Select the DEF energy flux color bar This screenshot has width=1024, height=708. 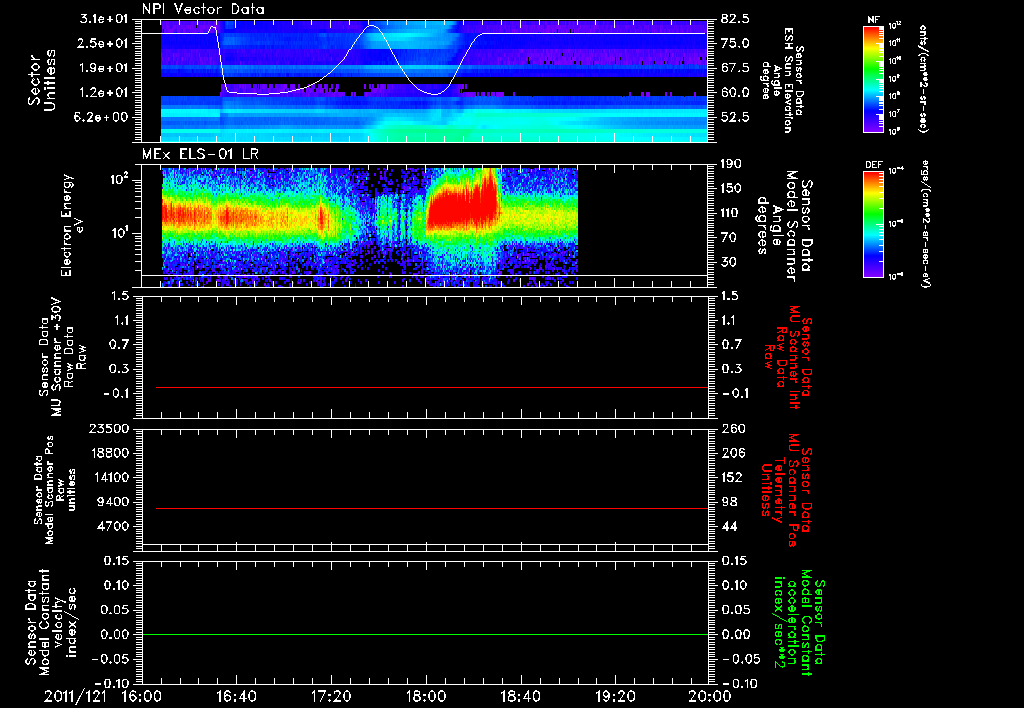[874, 224]
